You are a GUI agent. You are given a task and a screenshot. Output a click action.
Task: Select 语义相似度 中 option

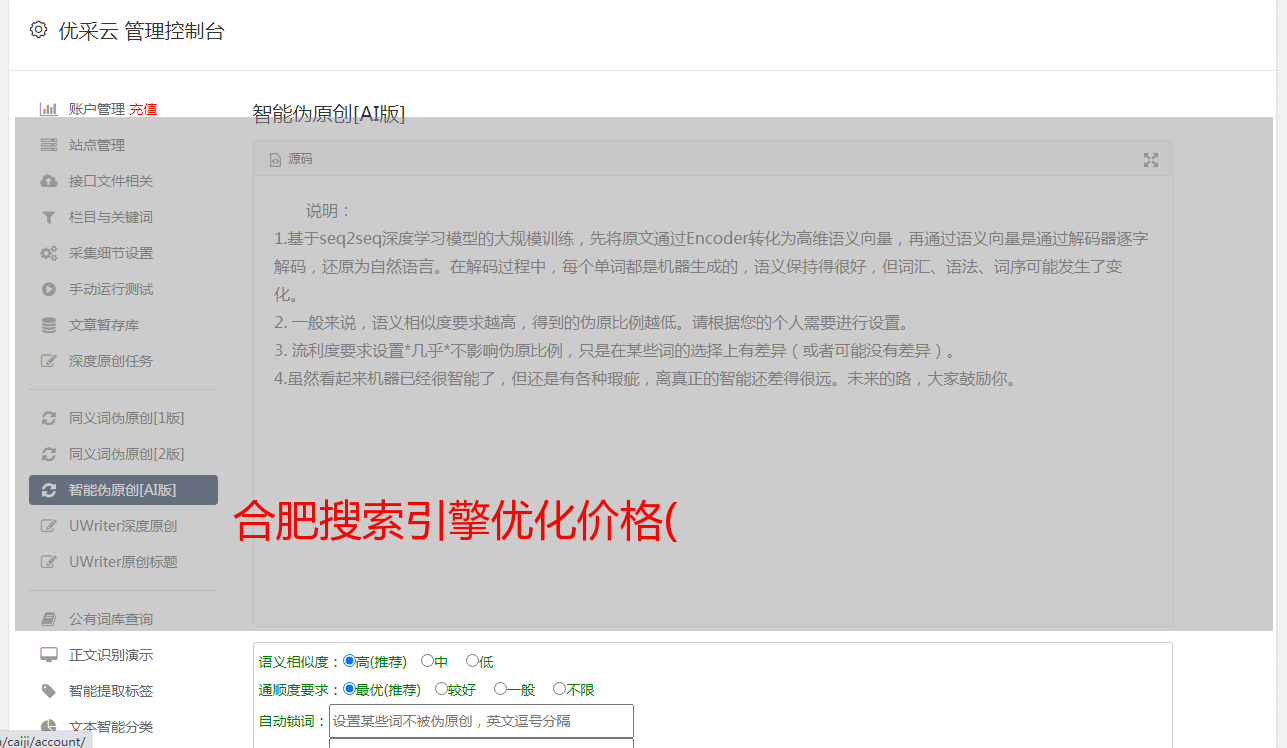pyautogui.click(x=427, y=661)
